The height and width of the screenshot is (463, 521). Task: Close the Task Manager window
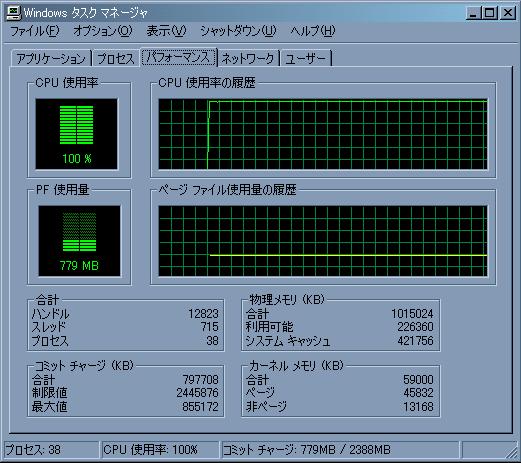[508, 13]
